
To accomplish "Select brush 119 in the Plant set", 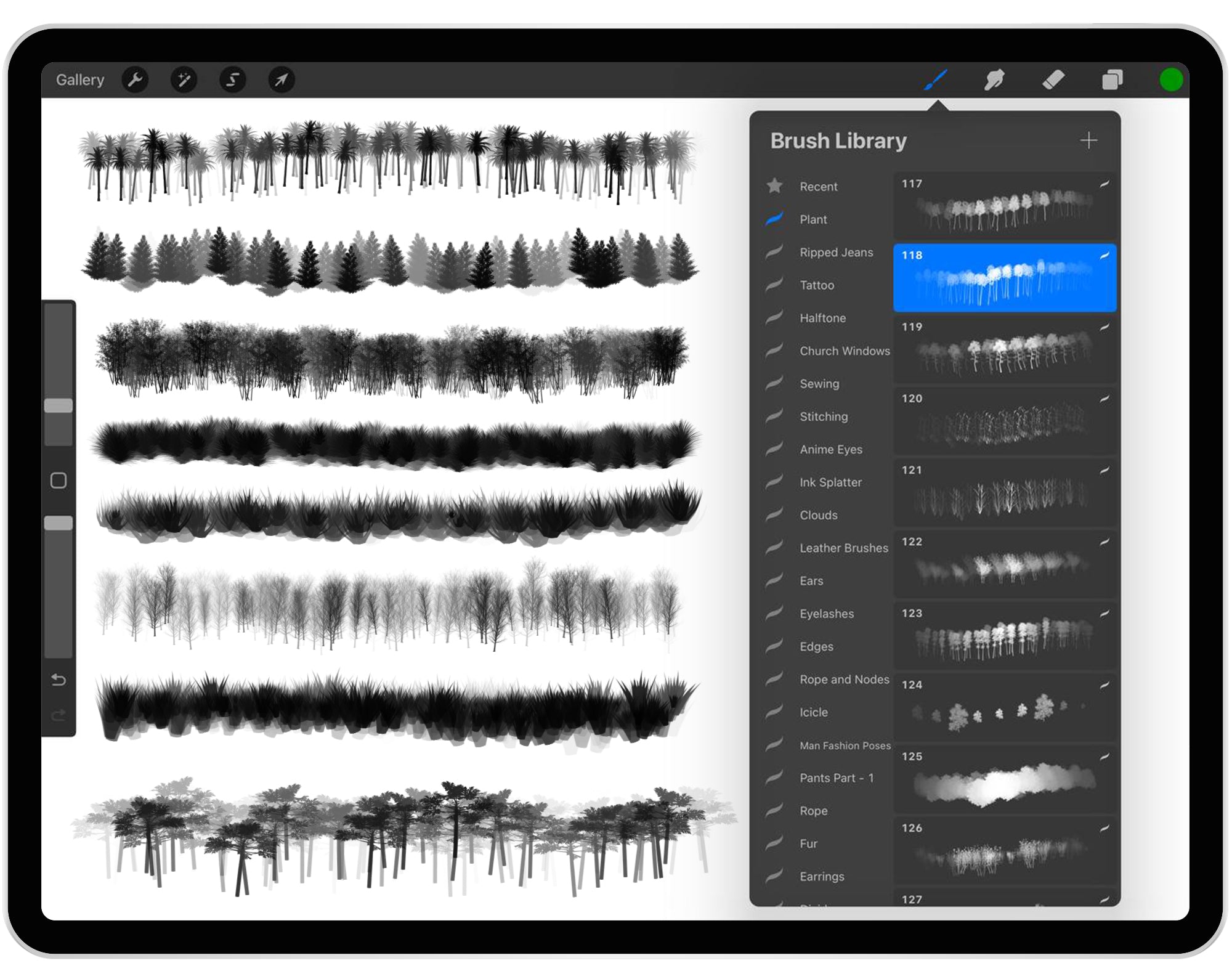I will [x=1004, y=348].
